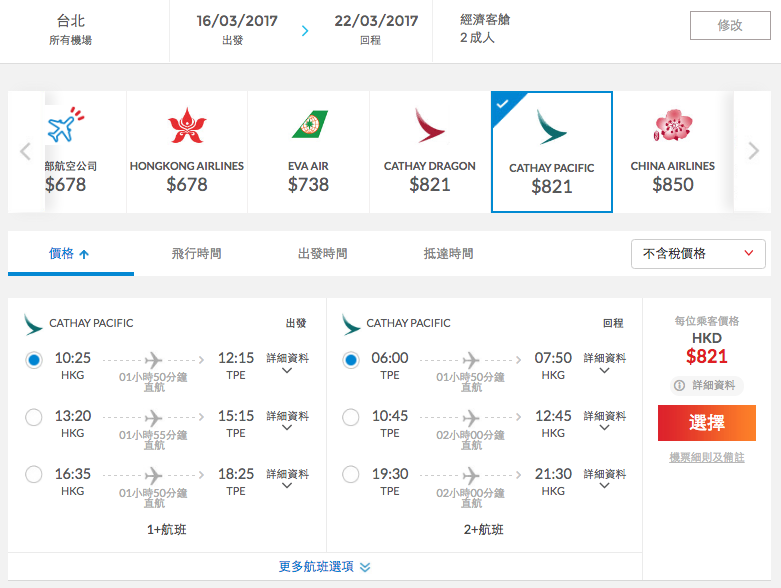Click the red 選擇 button
Screen dimensions: 781x588
(x=707, y=423)
